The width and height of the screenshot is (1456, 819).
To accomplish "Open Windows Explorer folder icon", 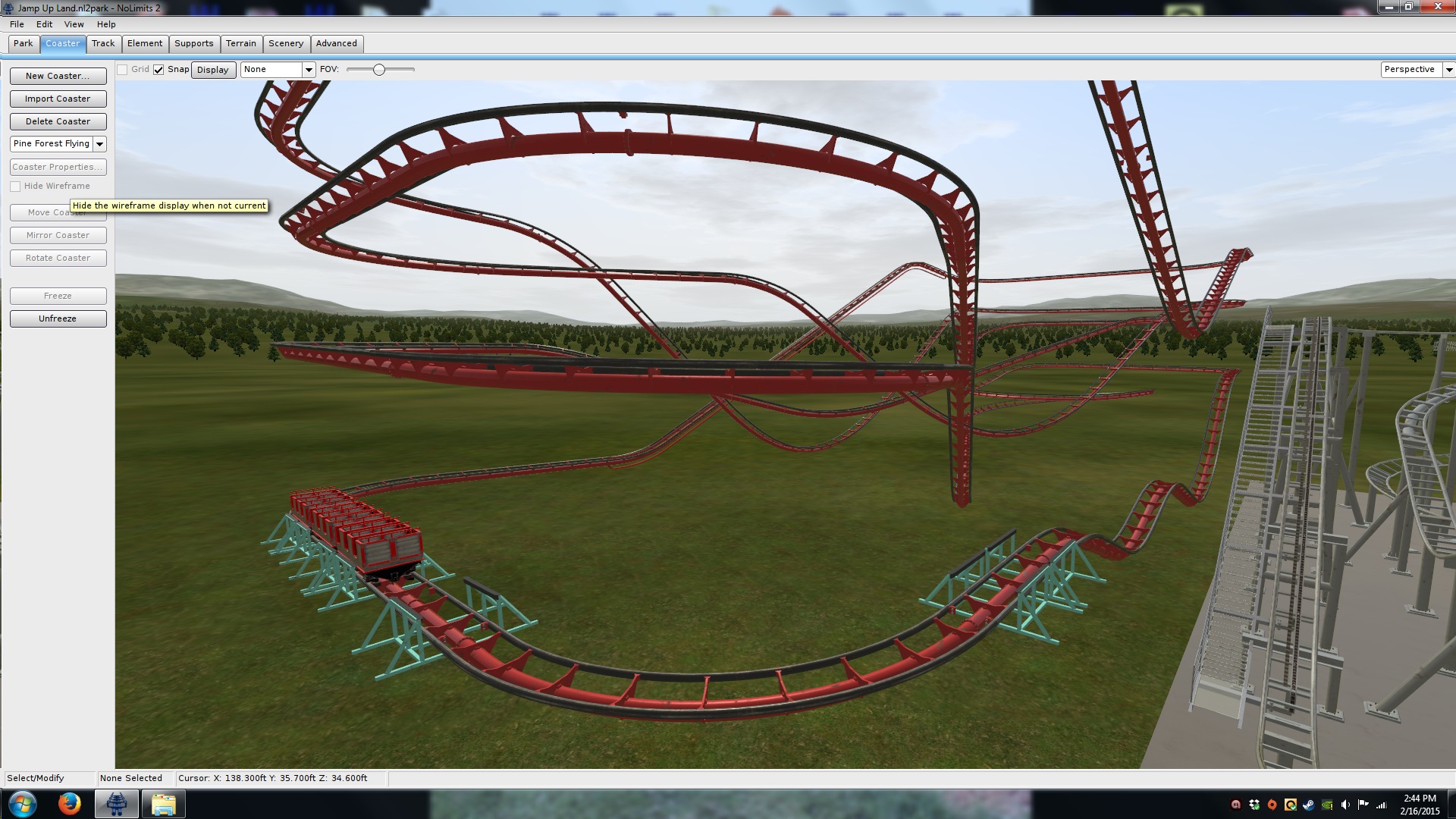I will tap(163, 804).
